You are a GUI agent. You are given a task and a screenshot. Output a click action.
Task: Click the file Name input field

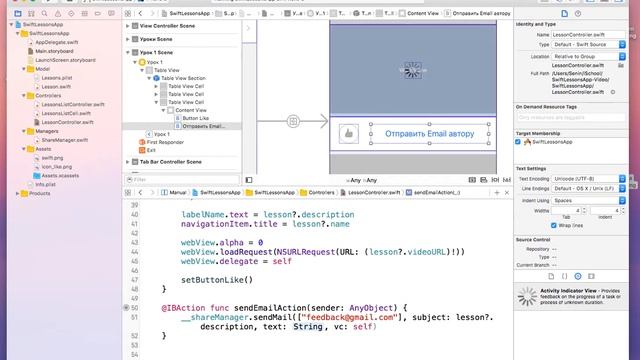[x=588, y=35]
